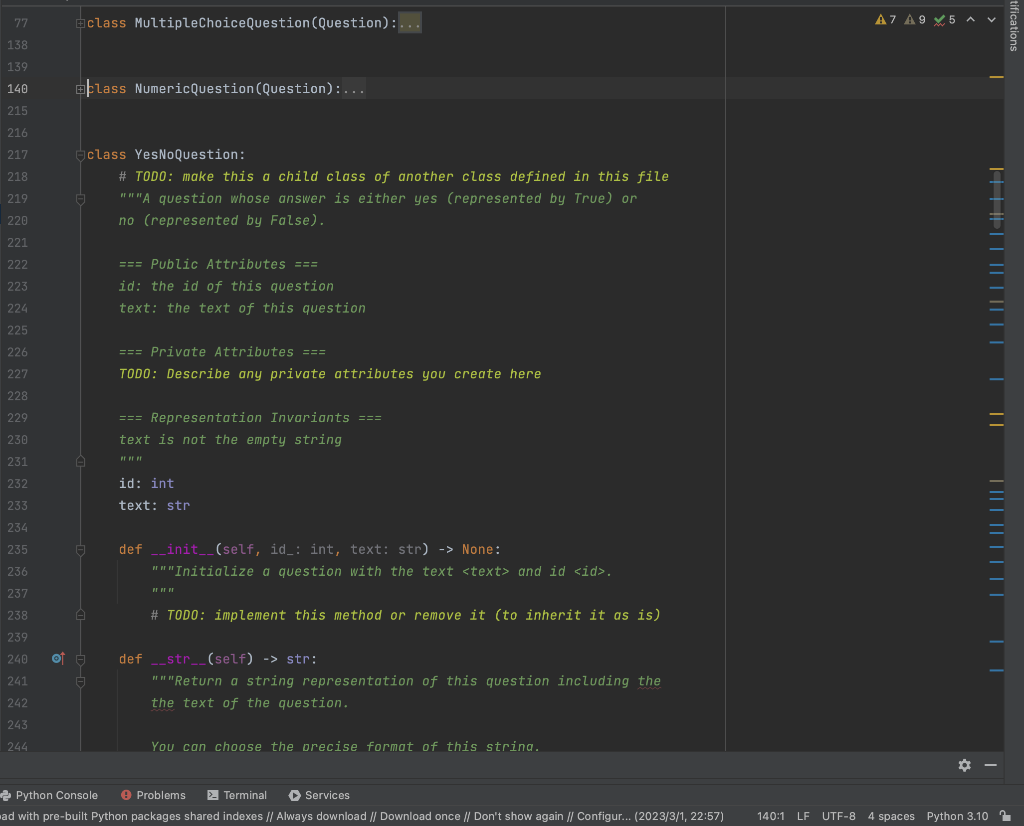This screenshot has height=826, width=1024.
Task: Jump to next problem with down chevron
Action: (990, 19)
